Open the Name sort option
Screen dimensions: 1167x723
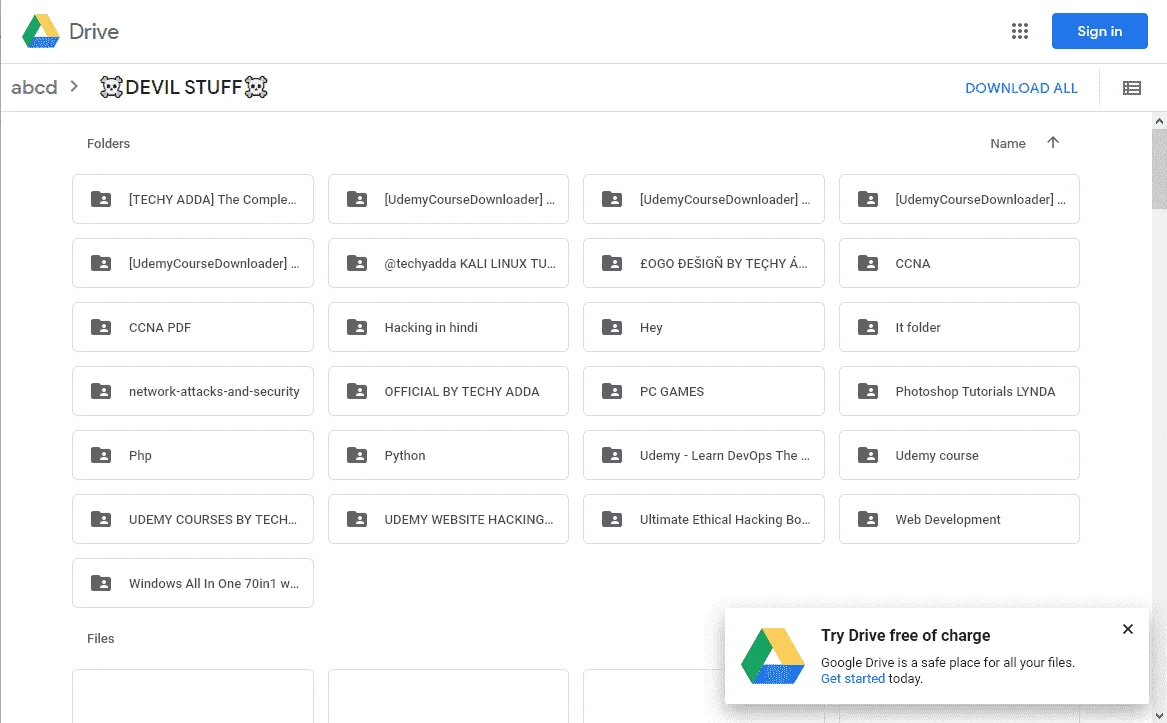pos(1007,143)
